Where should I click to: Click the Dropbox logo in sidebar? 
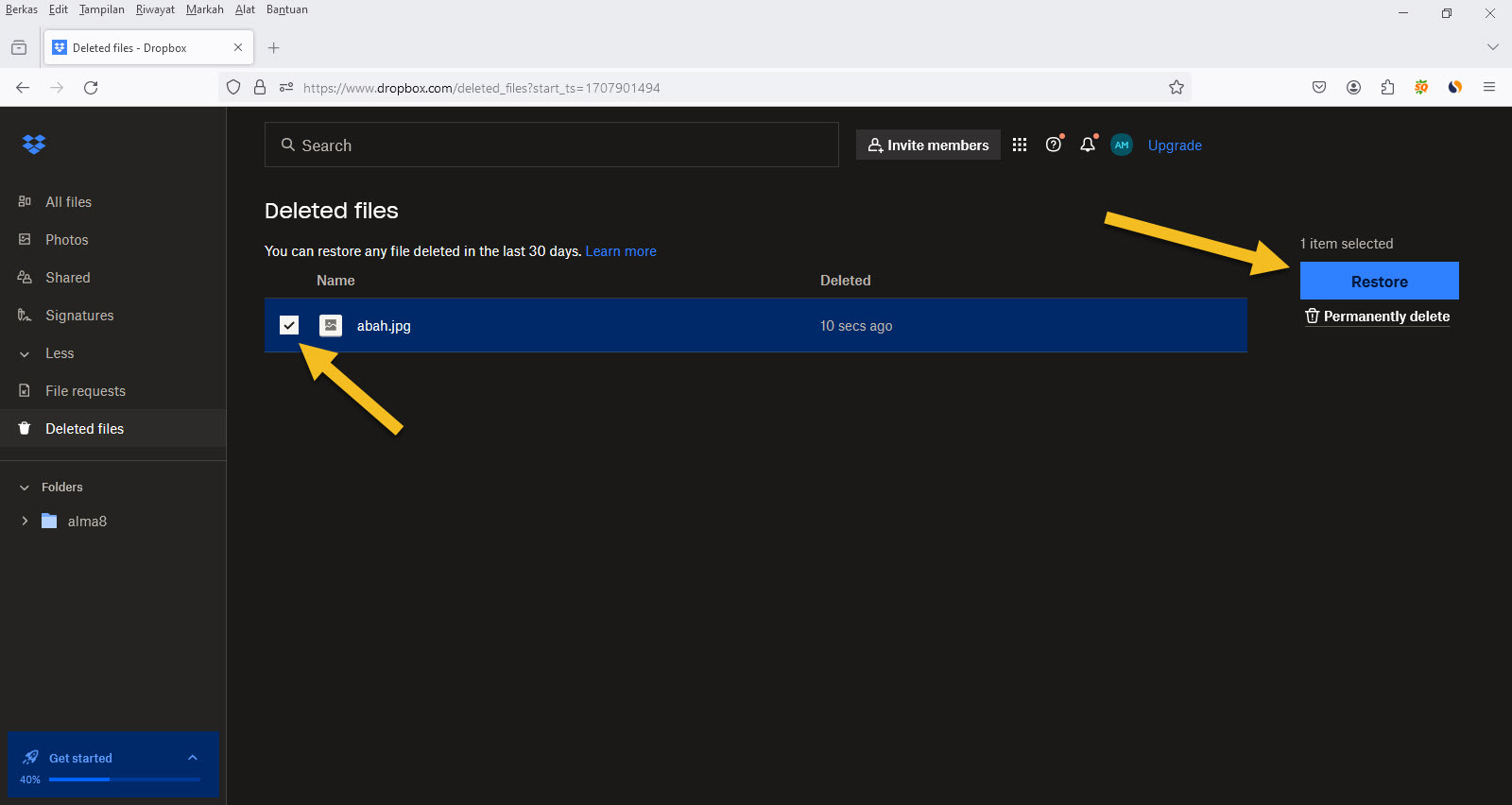coord(34,144)
